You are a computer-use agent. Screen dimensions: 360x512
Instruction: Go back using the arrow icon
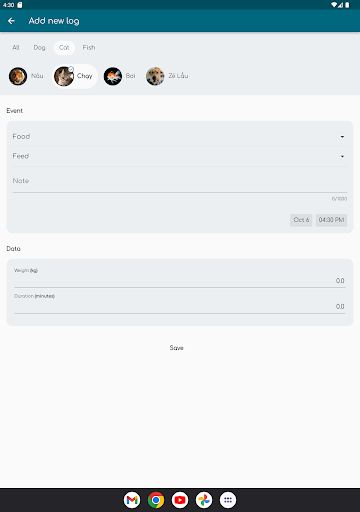[11, 21]
